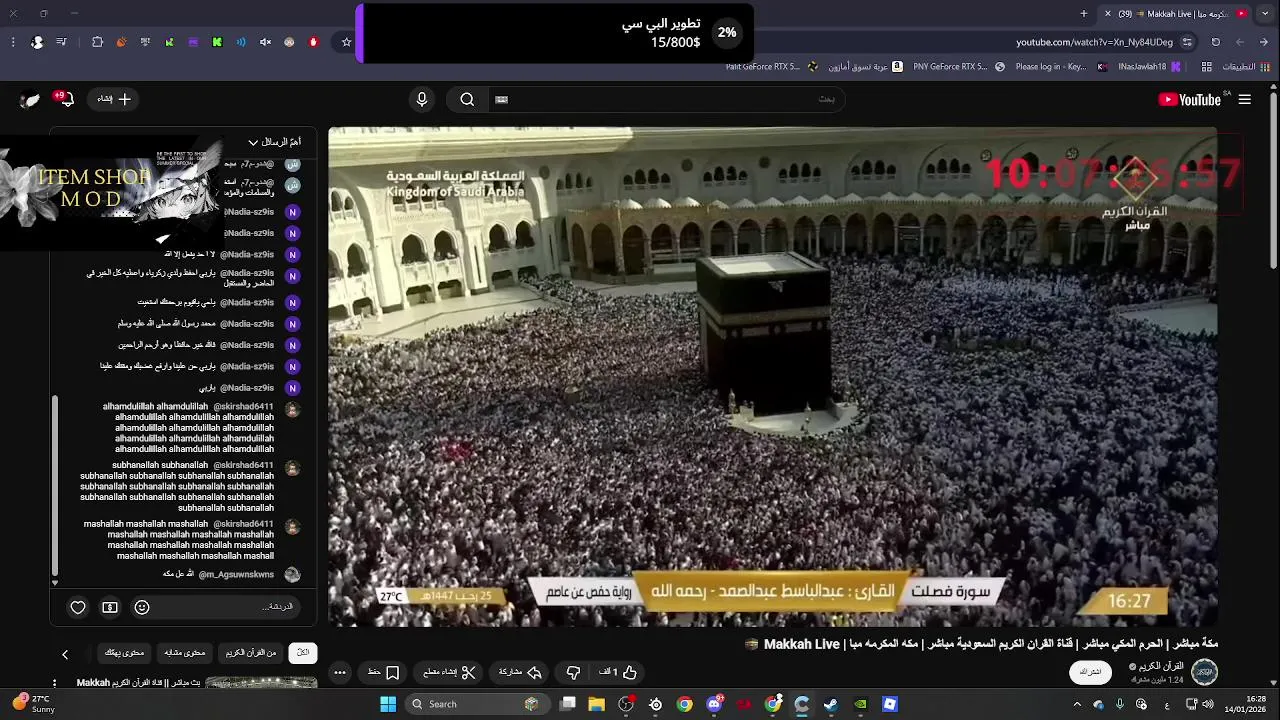
Task: Open the Chrome extensions puzzle icon
Action: [x=97, y=42]
